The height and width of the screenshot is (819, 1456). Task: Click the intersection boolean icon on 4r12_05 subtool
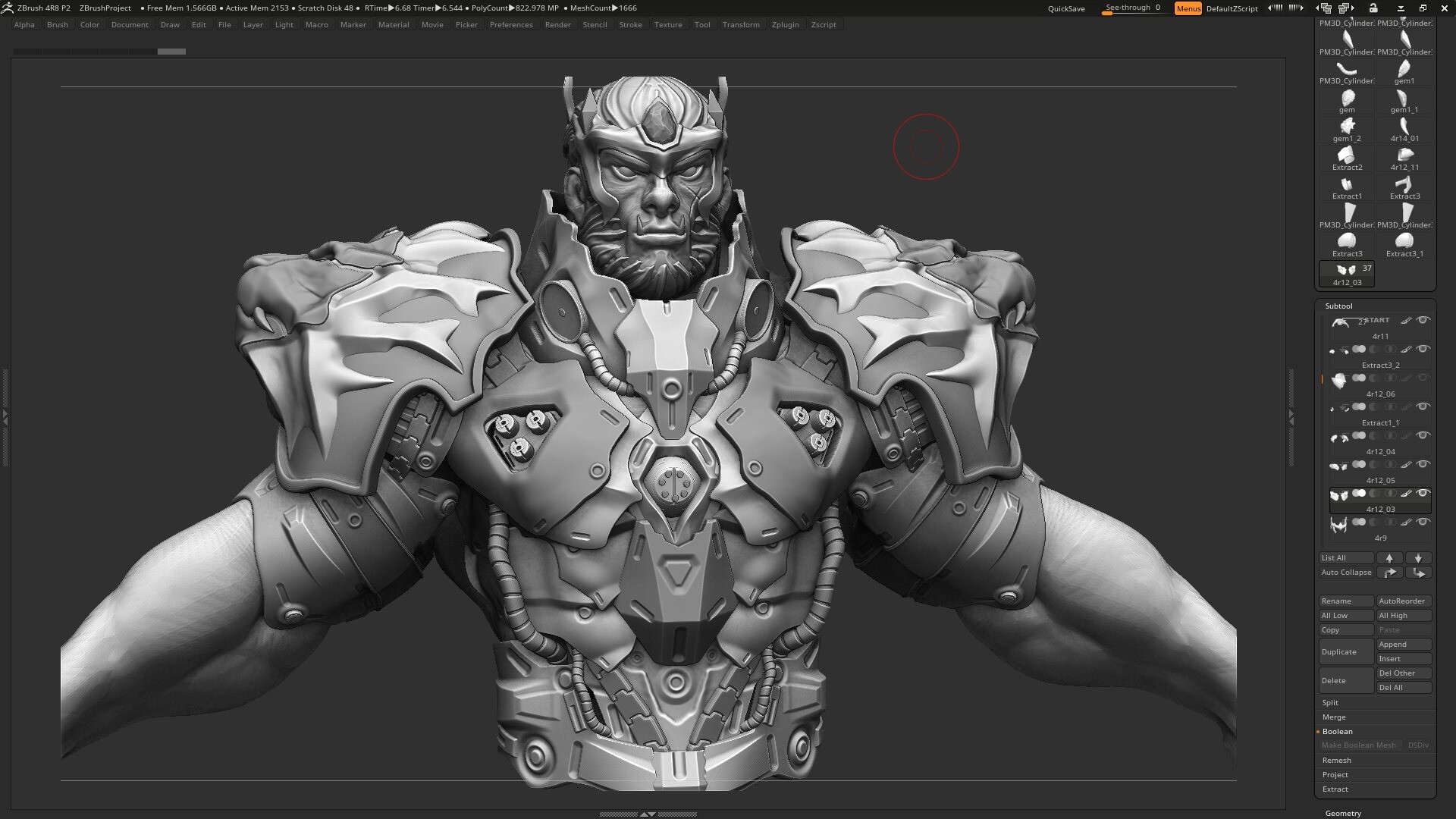1389,464
